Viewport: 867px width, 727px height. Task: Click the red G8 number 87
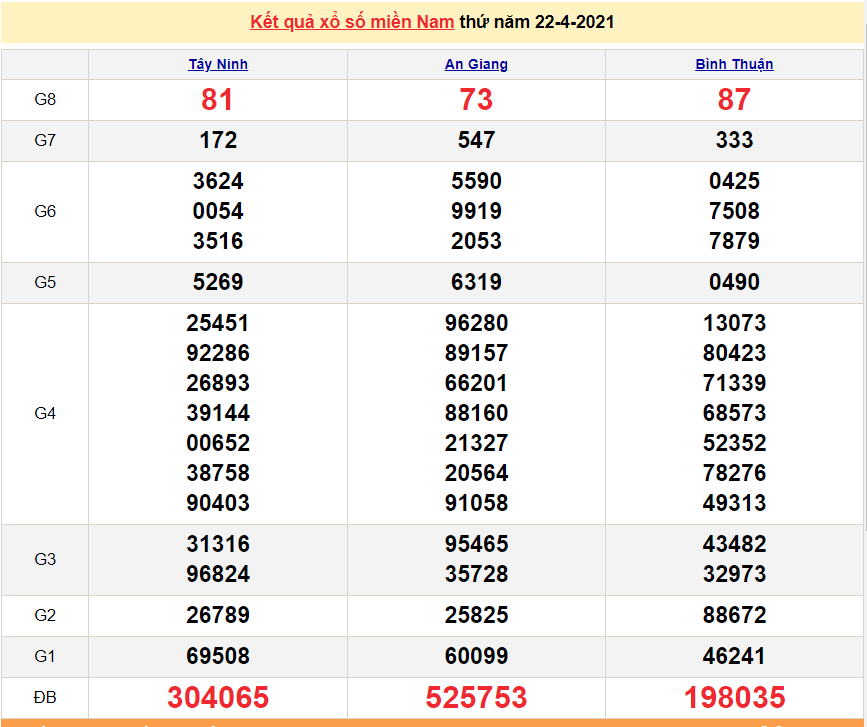[x=734, y=100]
